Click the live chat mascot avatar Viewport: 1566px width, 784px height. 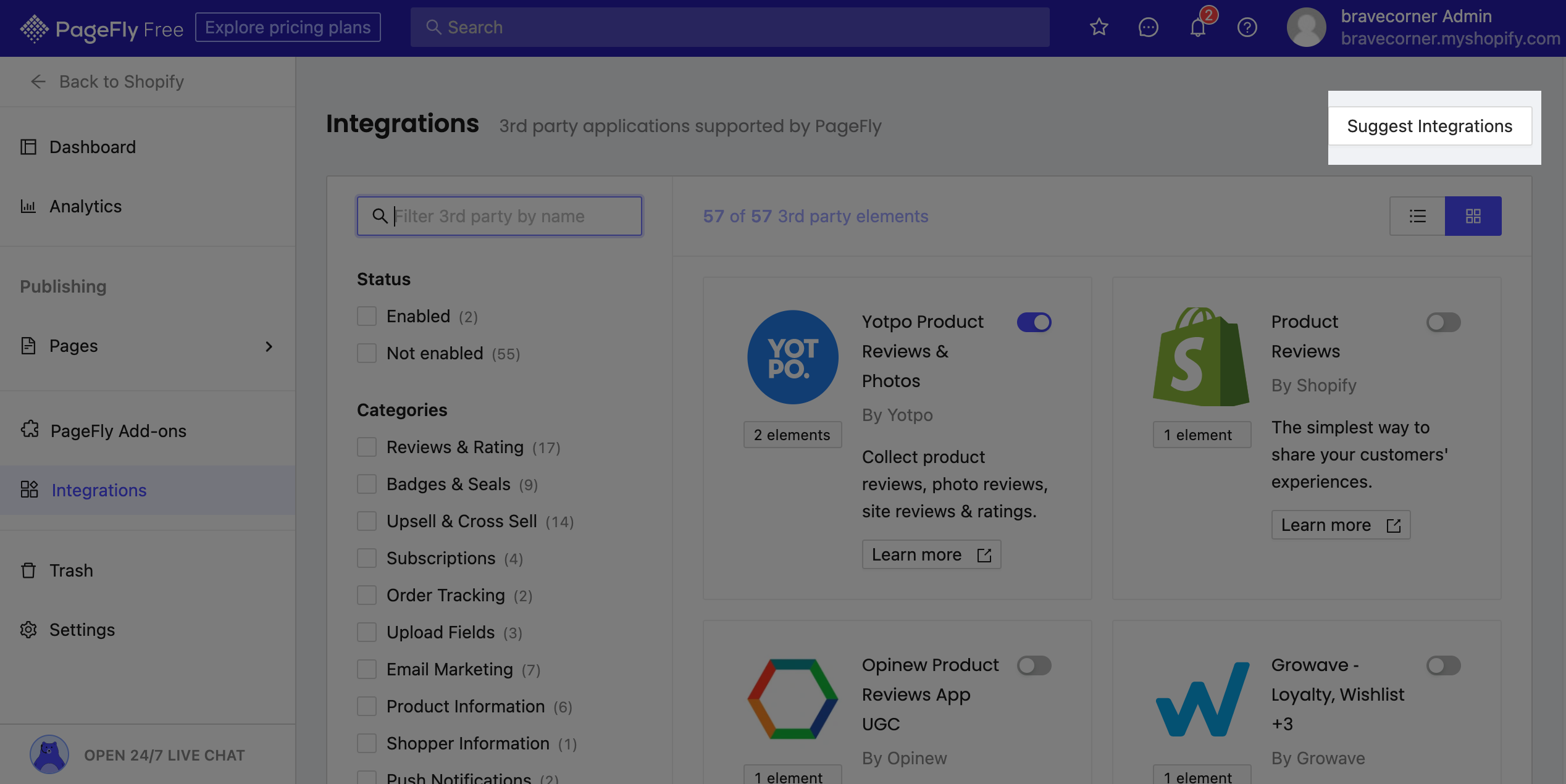coord(49,754)
